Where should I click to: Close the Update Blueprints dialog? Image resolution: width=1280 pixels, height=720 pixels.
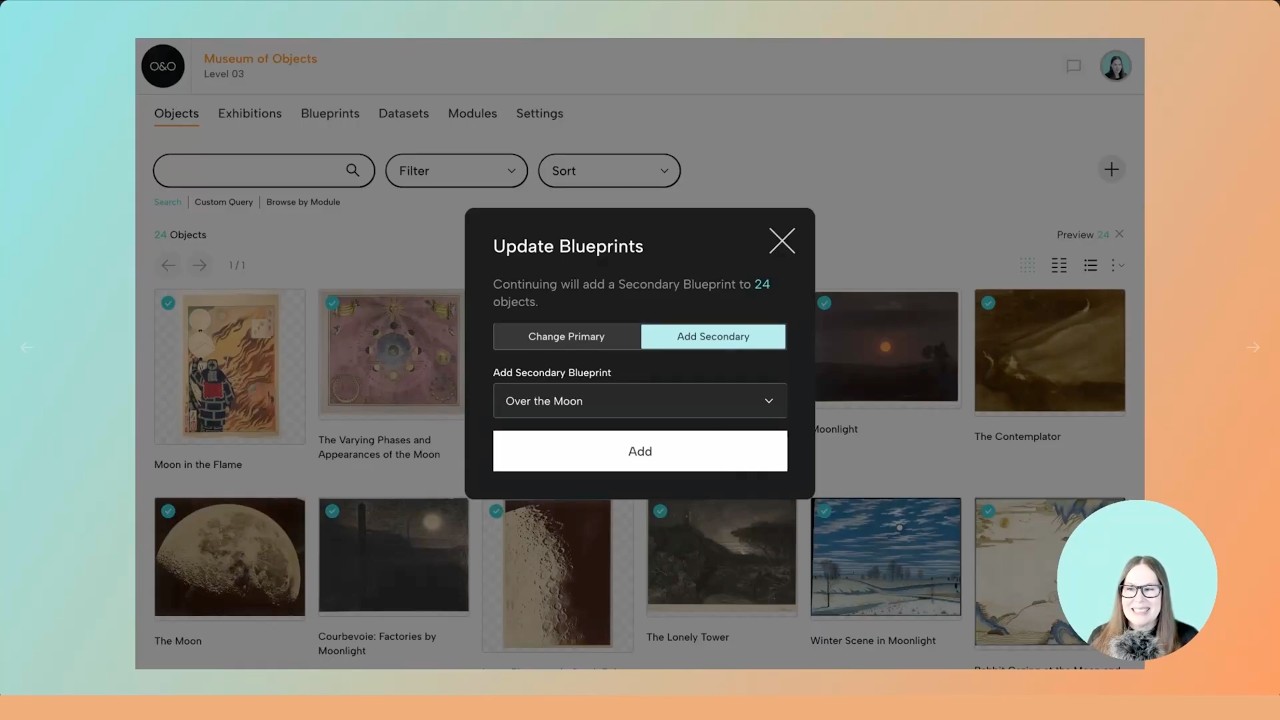point(782,241)
